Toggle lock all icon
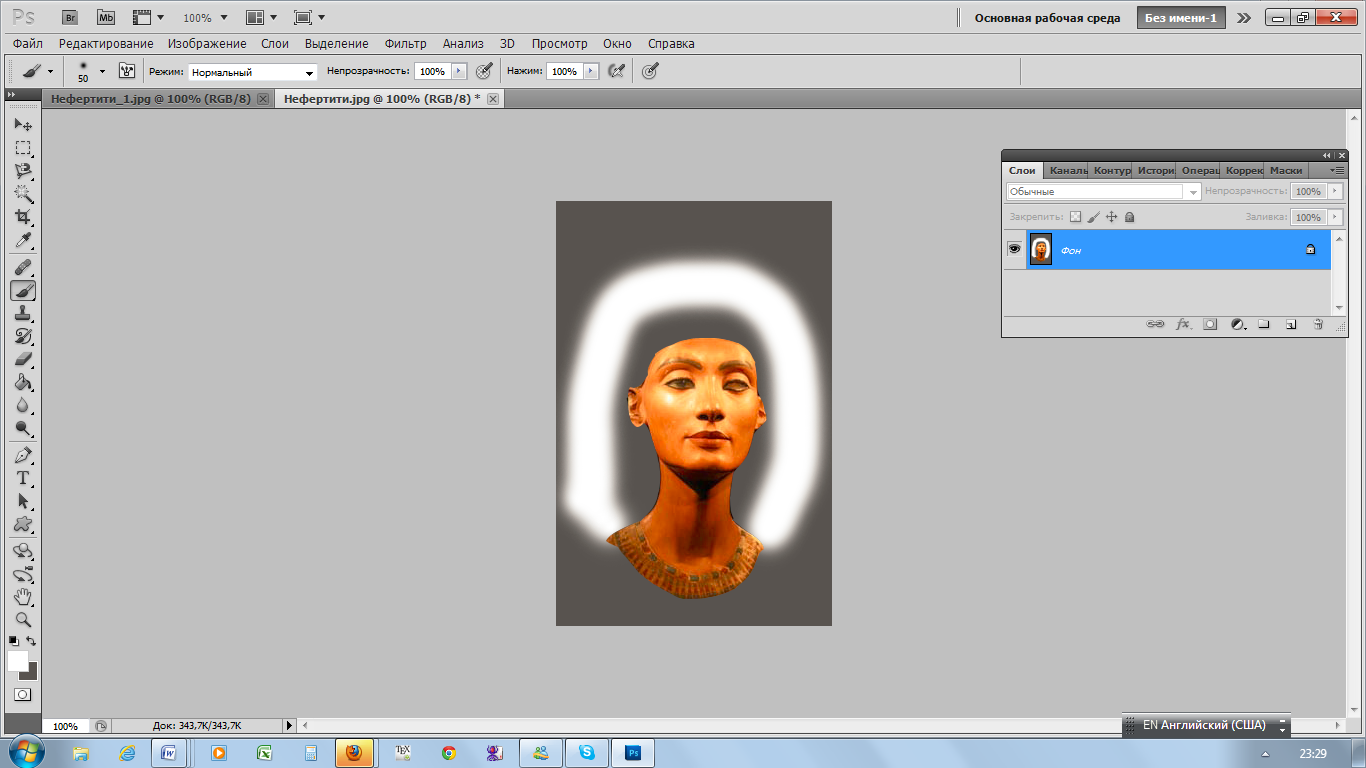1366x768 pixels. [x=1129, y=217]
